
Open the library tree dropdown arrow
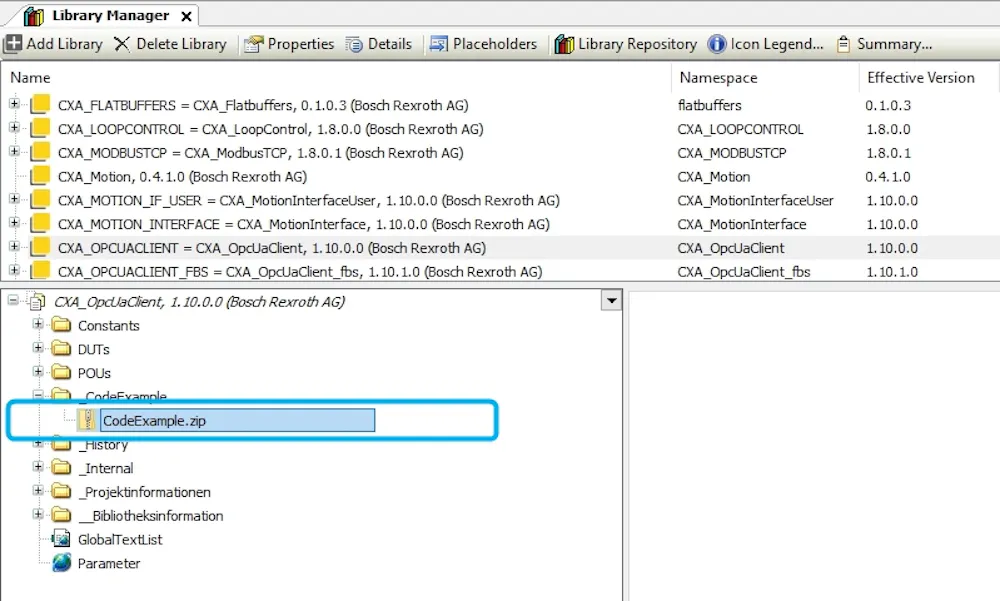click(612, 300)
